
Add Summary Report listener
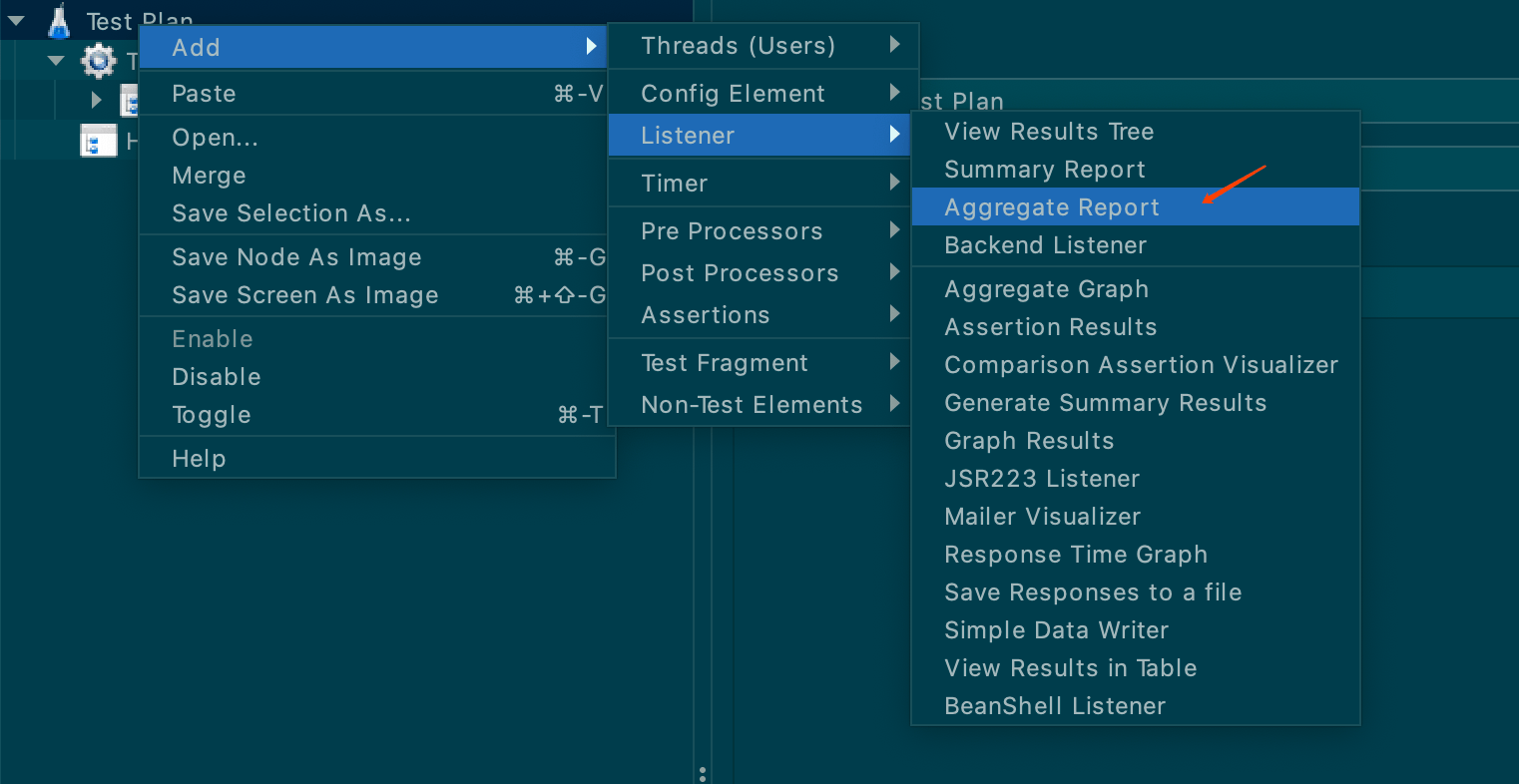point(1136,170)
